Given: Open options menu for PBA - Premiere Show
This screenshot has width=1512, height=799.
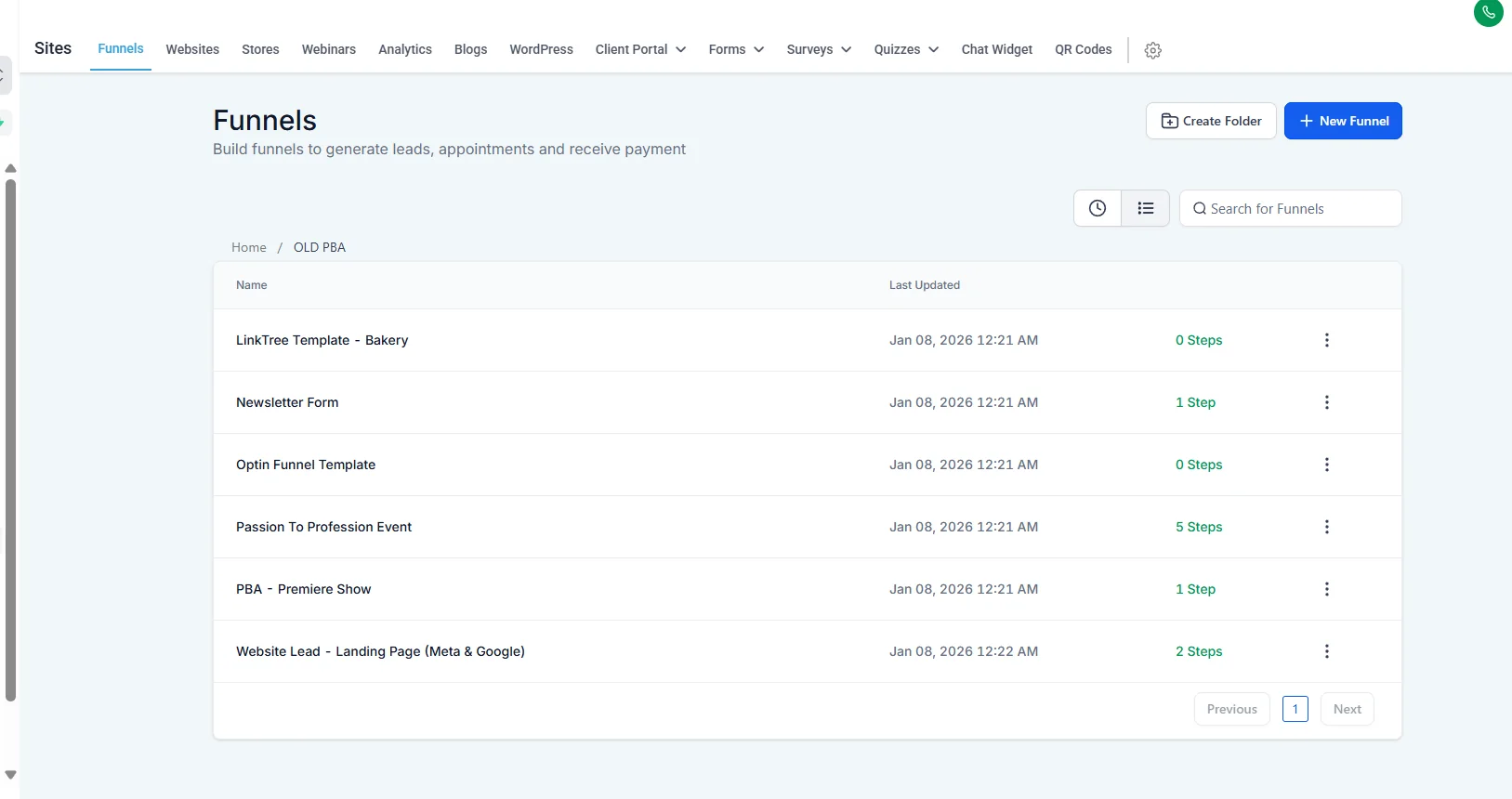Looking at the screenshot, I should pyautogui.click(x=1327, y=589).
